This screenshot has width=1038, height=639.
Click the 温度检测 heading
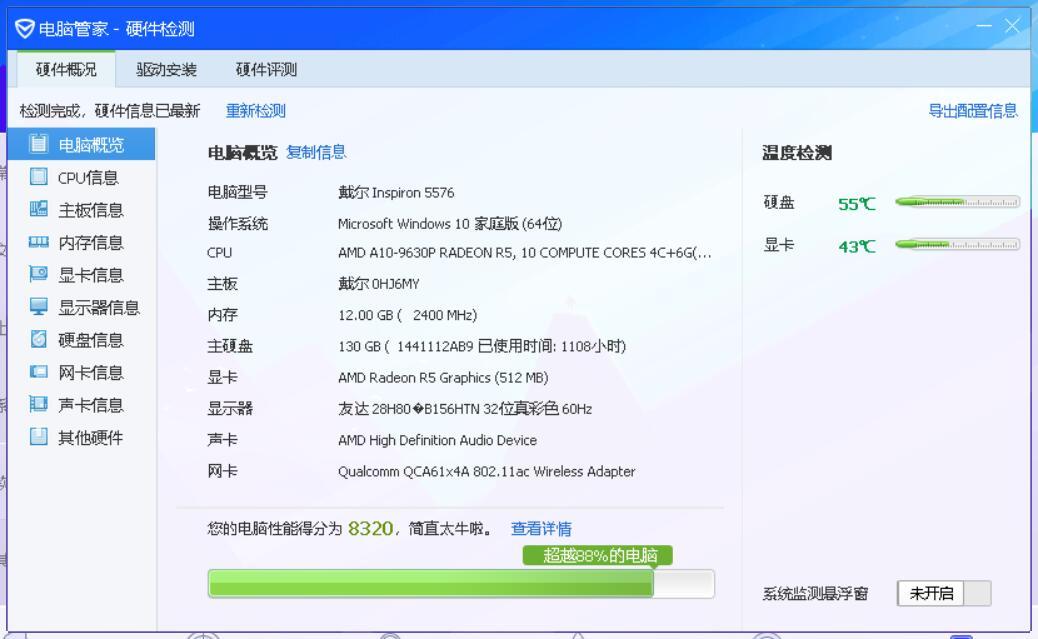click(796, 153)
